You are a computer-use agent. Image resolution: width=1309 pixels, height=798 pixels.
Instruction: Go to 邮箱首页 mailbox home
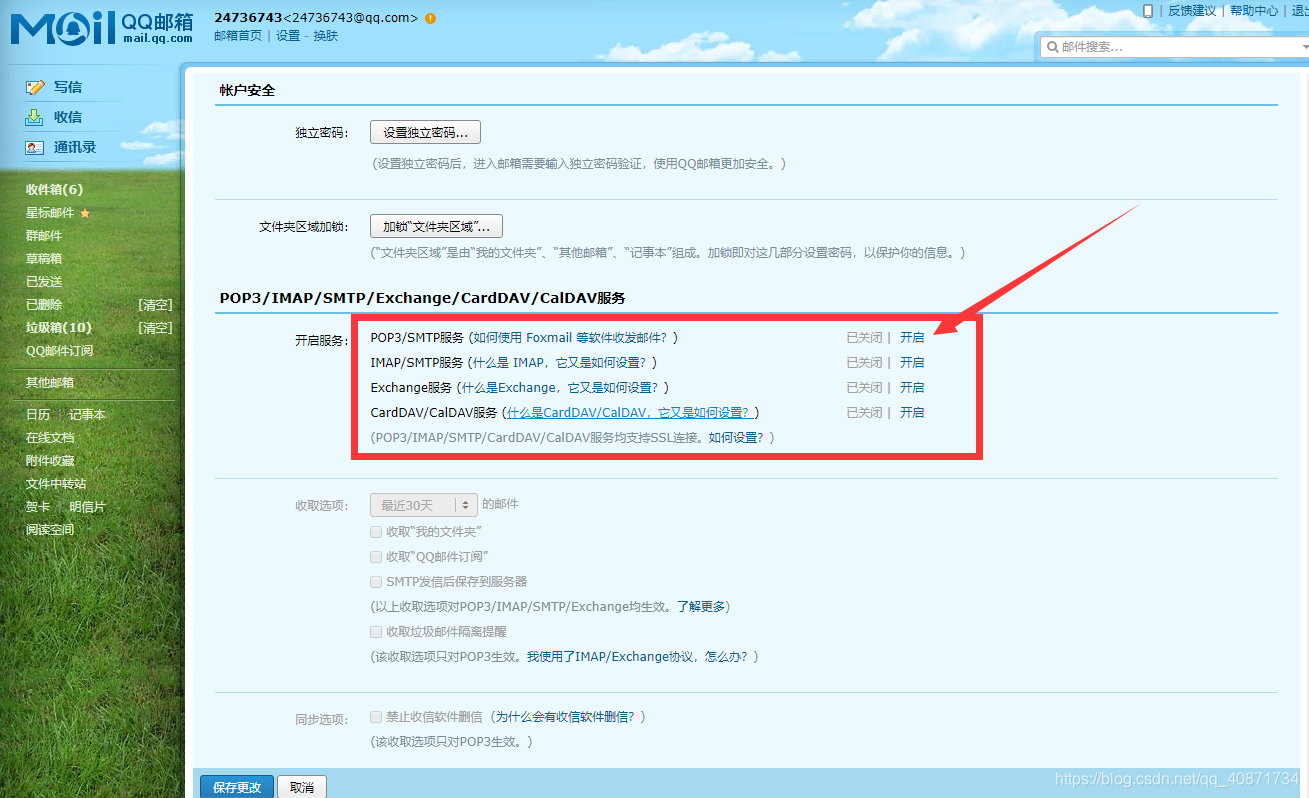pos(237,35)
